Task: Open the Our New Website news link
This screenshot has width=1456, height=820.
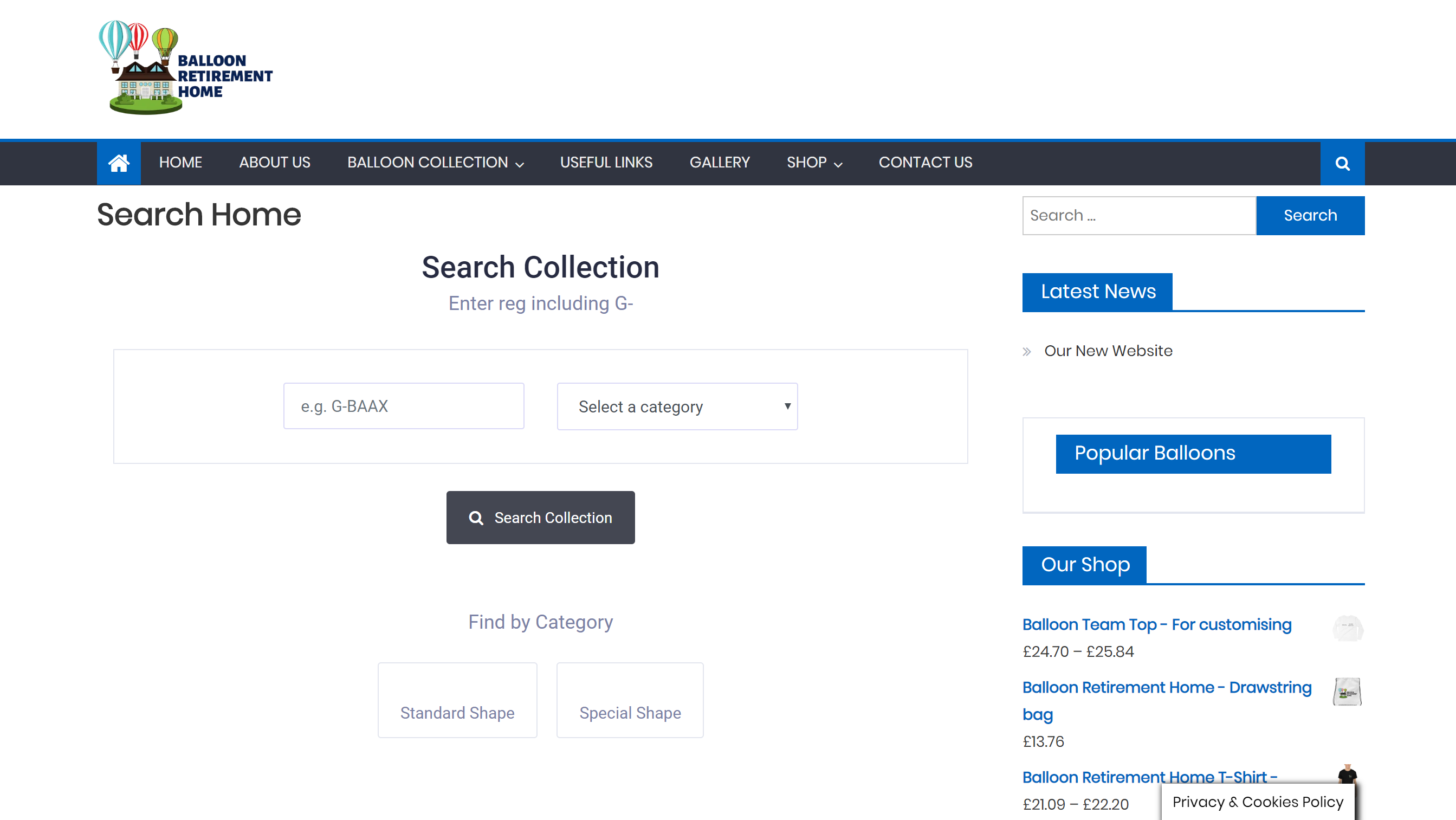Action: coord(1108,351)
